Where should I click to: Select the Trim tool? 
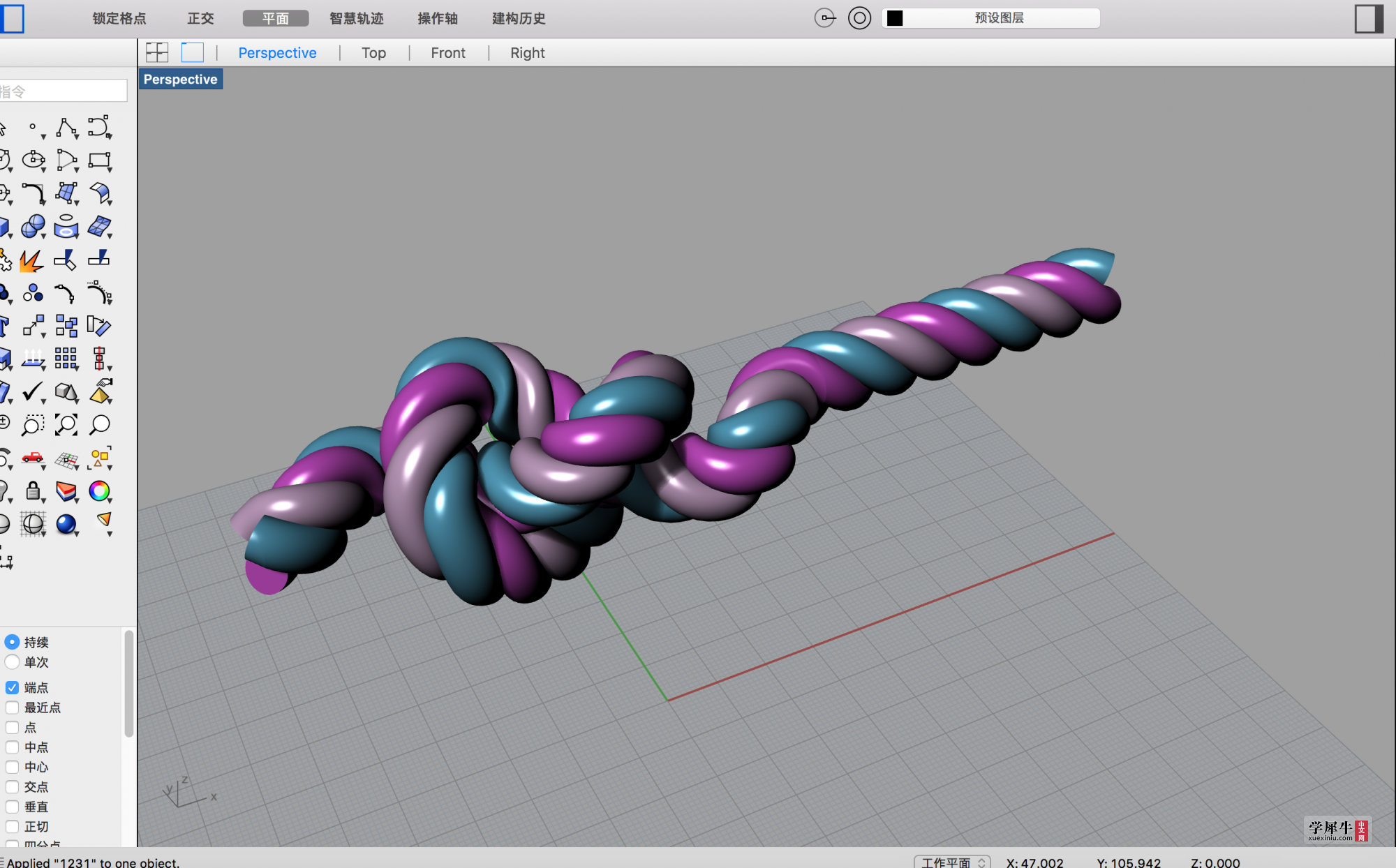point(66,260)
